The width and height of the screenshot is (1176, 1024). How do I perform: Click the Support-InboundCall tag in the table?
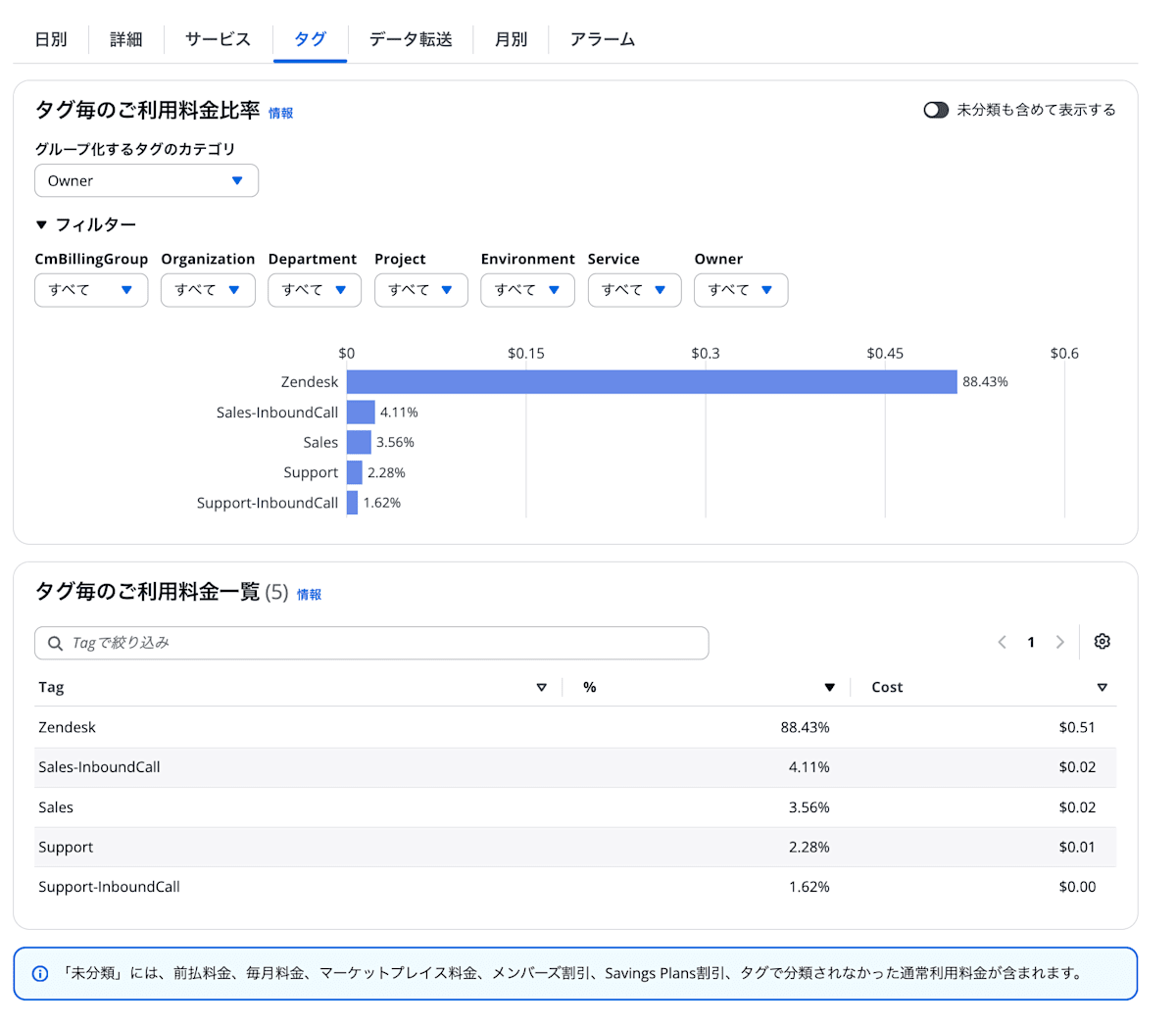tap(109, 887)
